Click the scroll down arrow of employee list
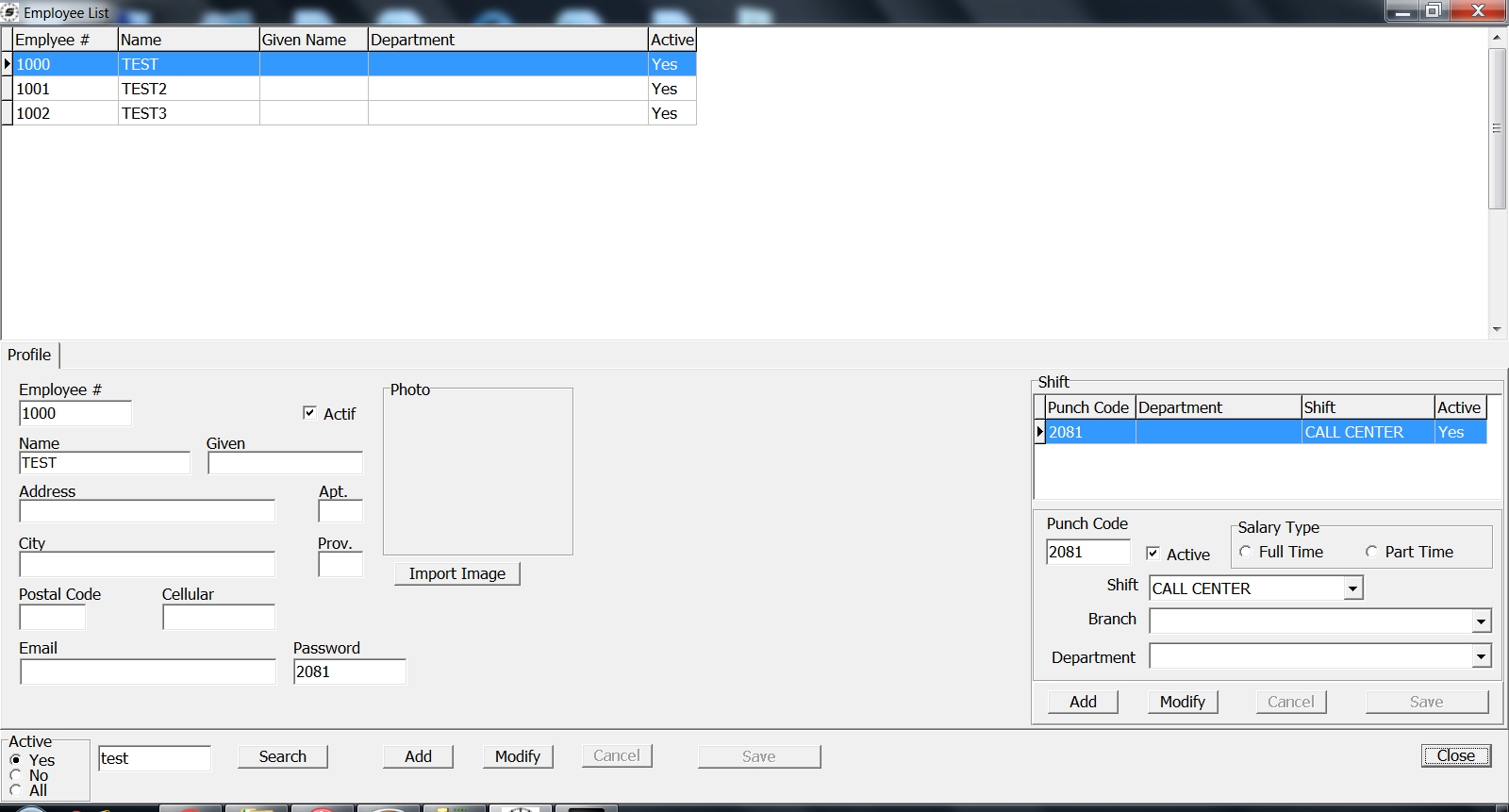 pos(1497,329)
